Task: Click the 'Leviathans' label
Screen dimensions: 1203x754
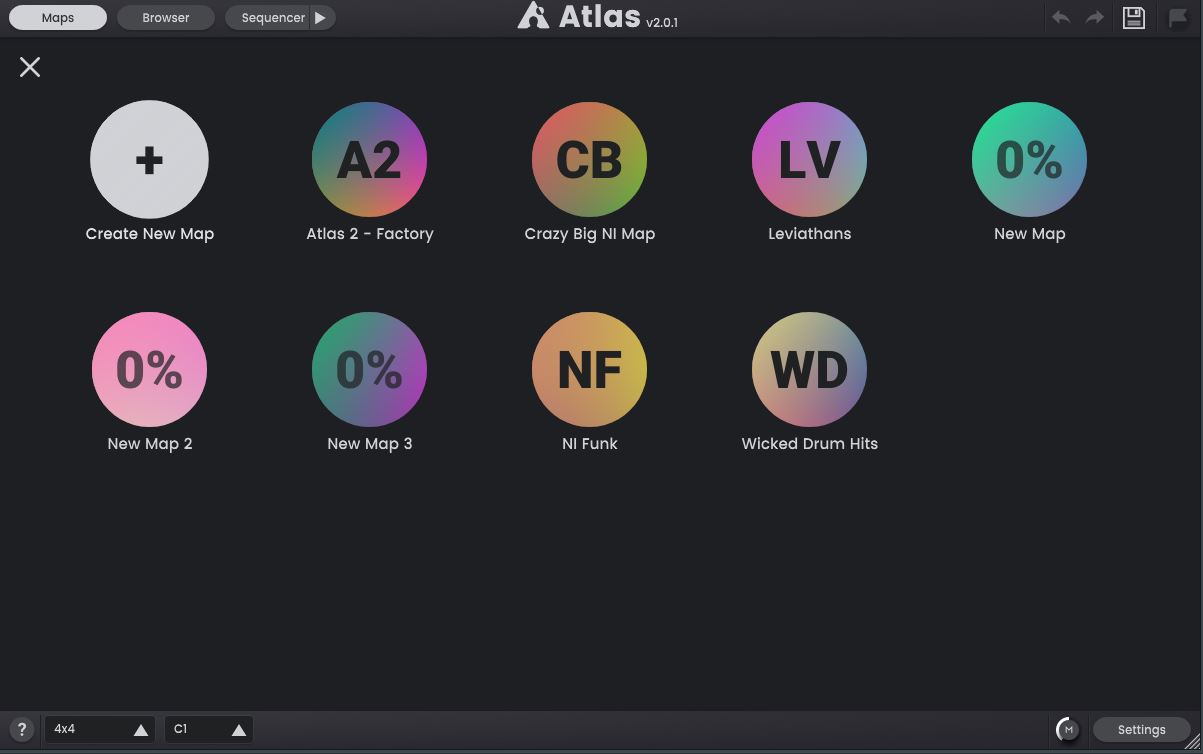Action: coord(810,234)
